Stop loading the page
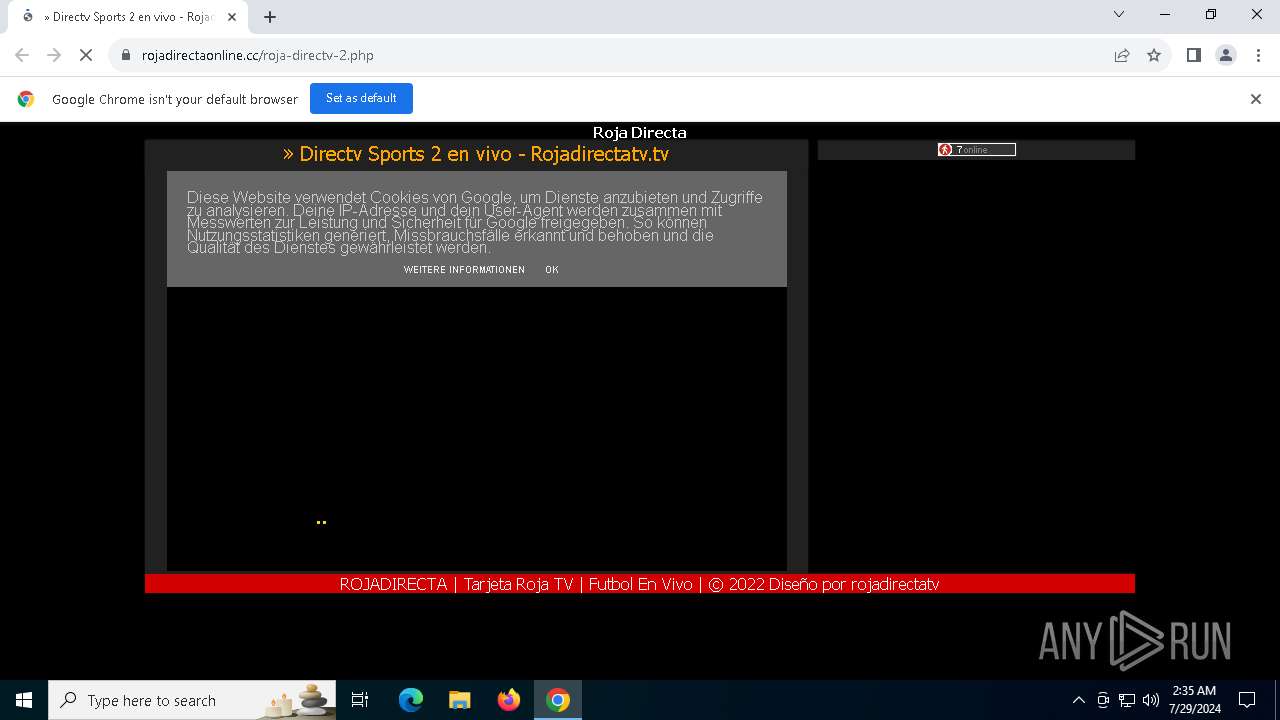 (86, 55)
